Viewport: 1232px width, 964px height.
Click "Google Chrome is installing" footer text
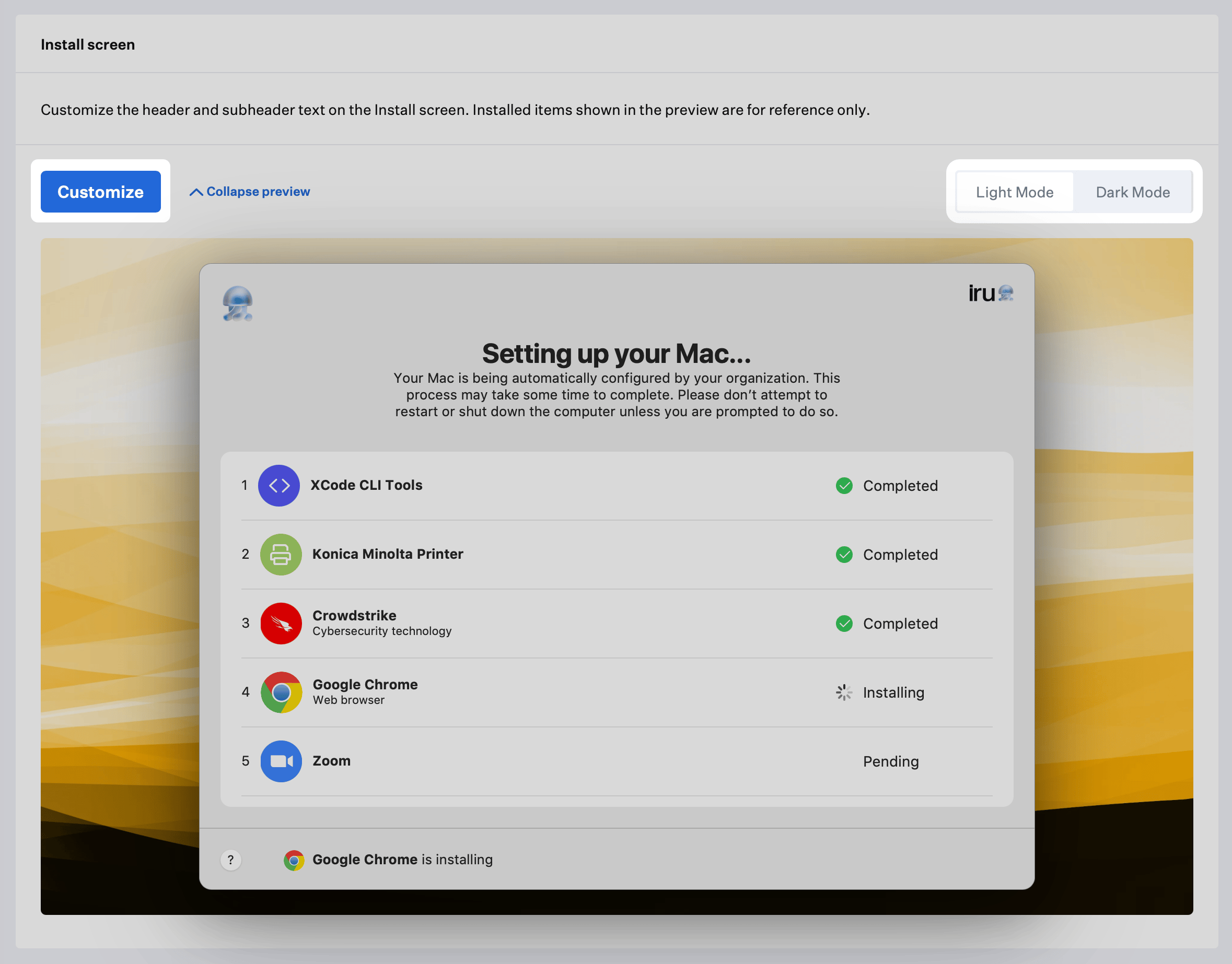[403, 860]
